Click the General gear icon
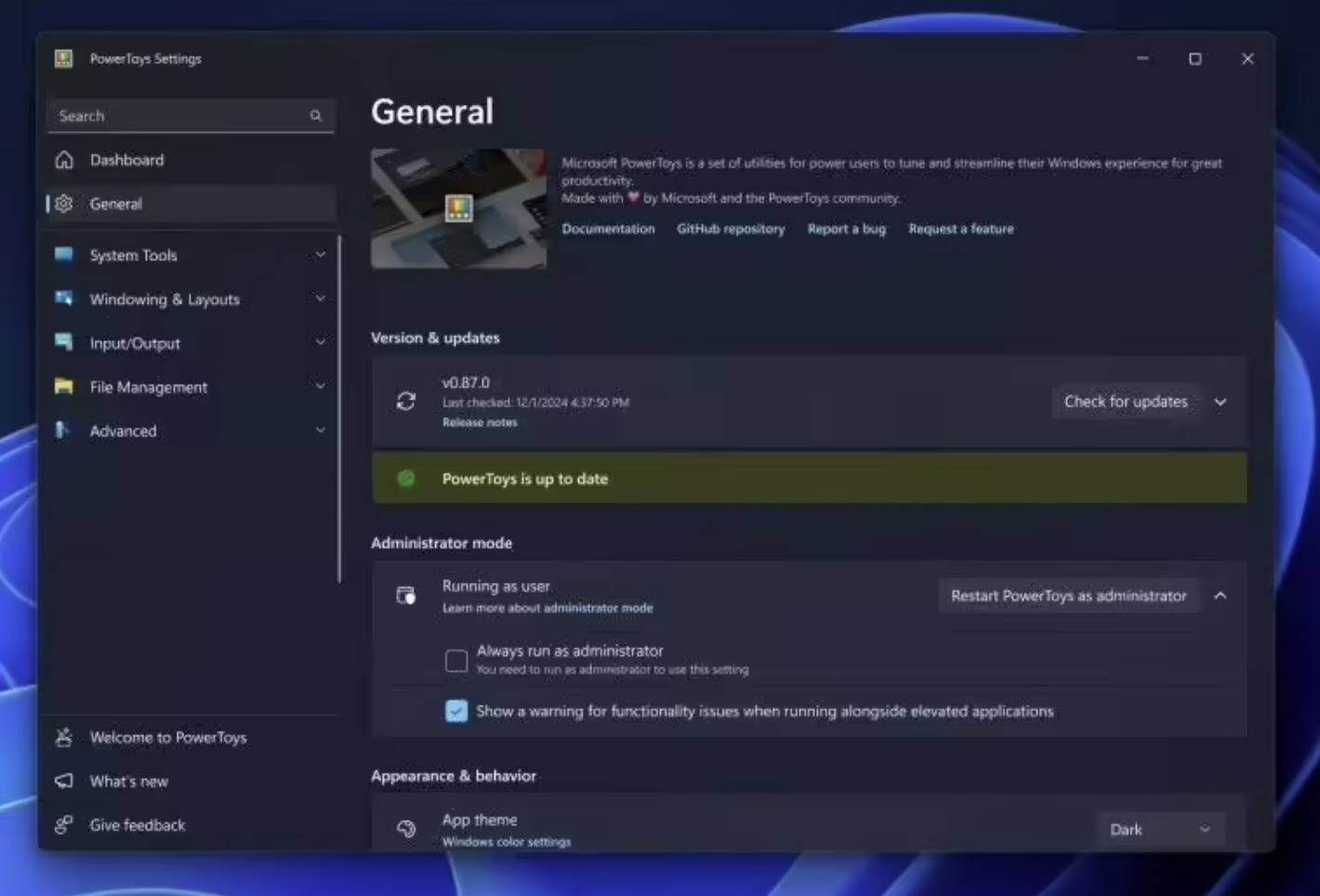 point(64,204)
